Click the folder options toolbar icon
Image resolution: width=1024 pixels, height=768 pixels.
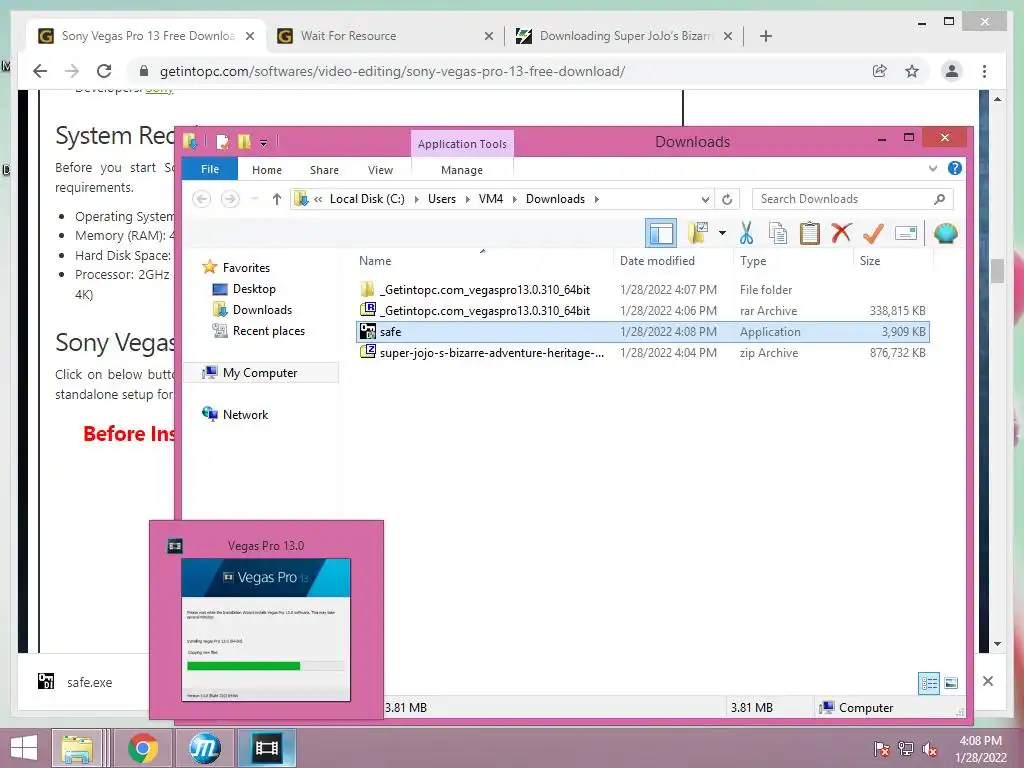(x=698, y=232)
